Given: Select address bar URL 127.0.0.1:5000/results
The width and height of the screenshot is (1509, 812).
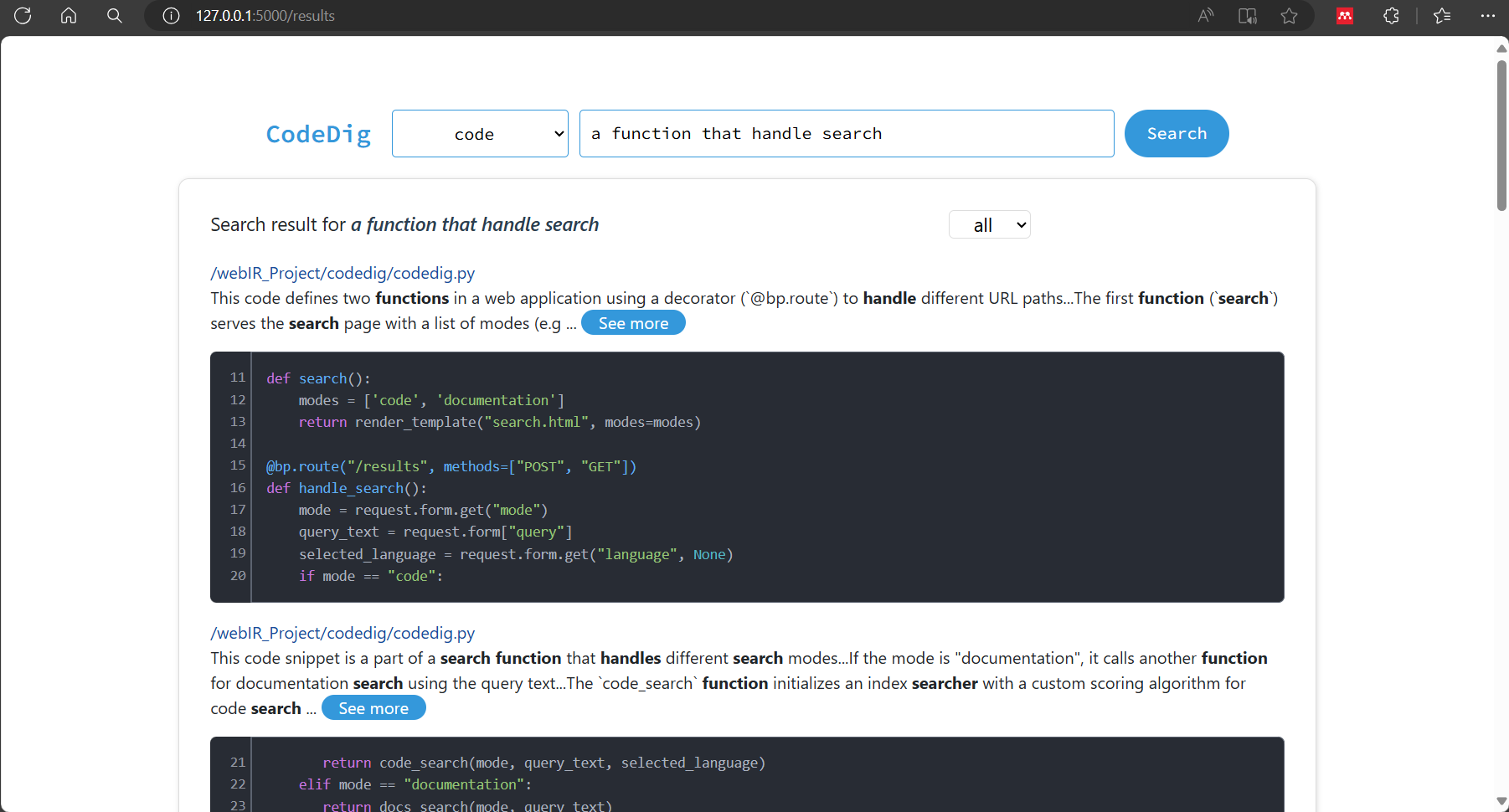Looking at the screenshot, I should (x=265, y=16).
